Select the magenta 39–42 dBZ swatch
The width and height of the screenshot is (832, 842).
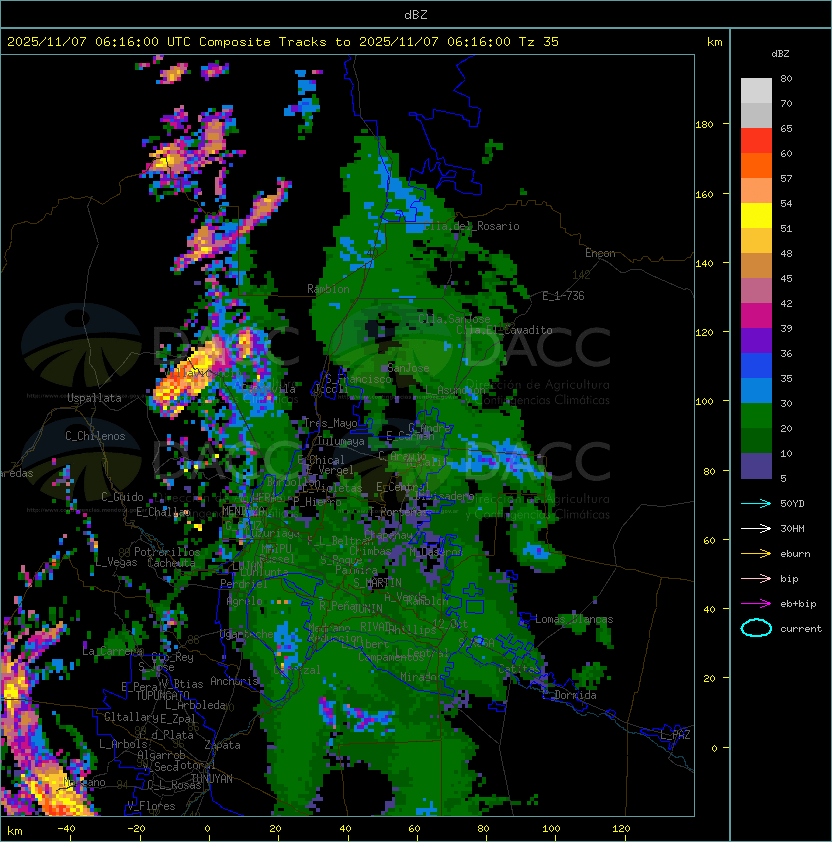[x=756, y=315]
